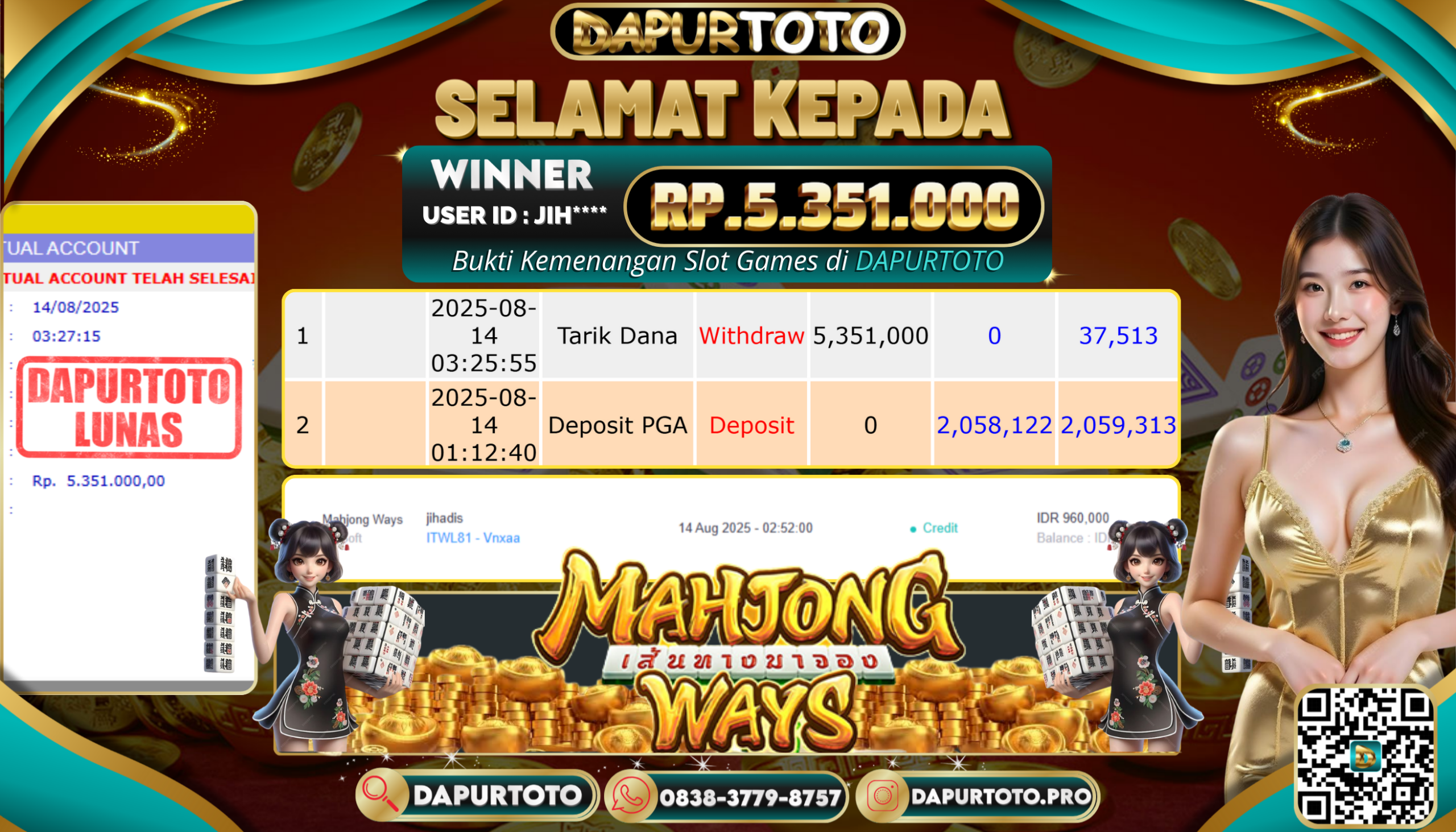
Task: Click the 0838-3779-8757 phone number
Action: pos(750,798)
